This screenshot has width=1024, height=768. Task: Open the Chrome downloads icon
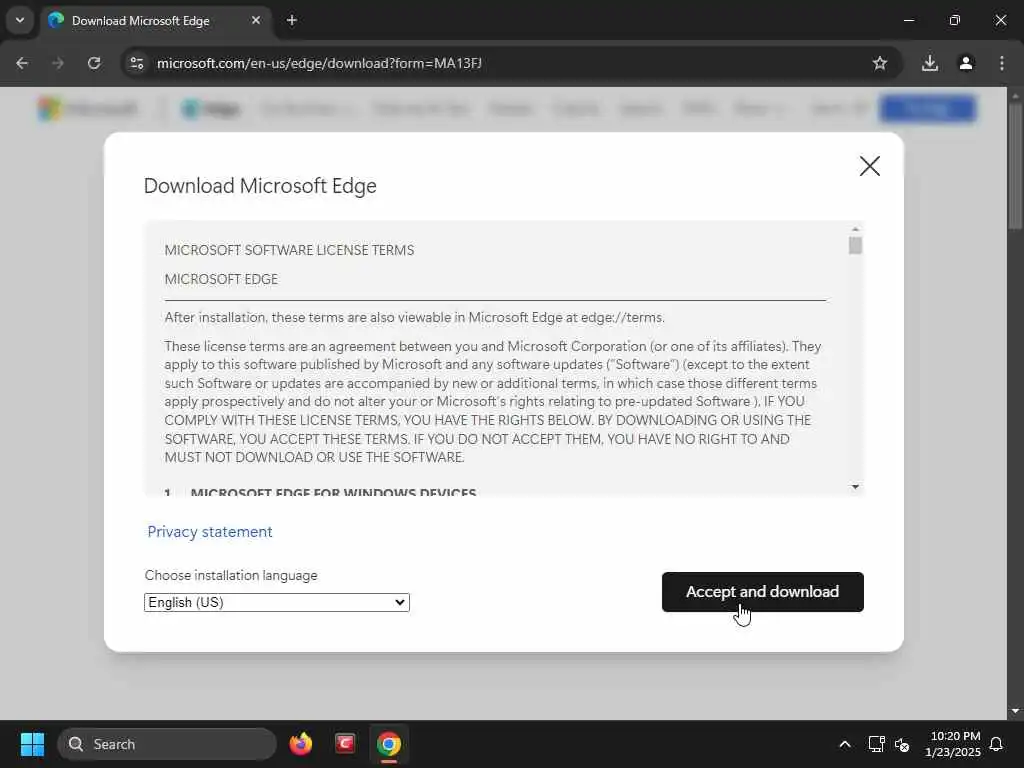929,63
